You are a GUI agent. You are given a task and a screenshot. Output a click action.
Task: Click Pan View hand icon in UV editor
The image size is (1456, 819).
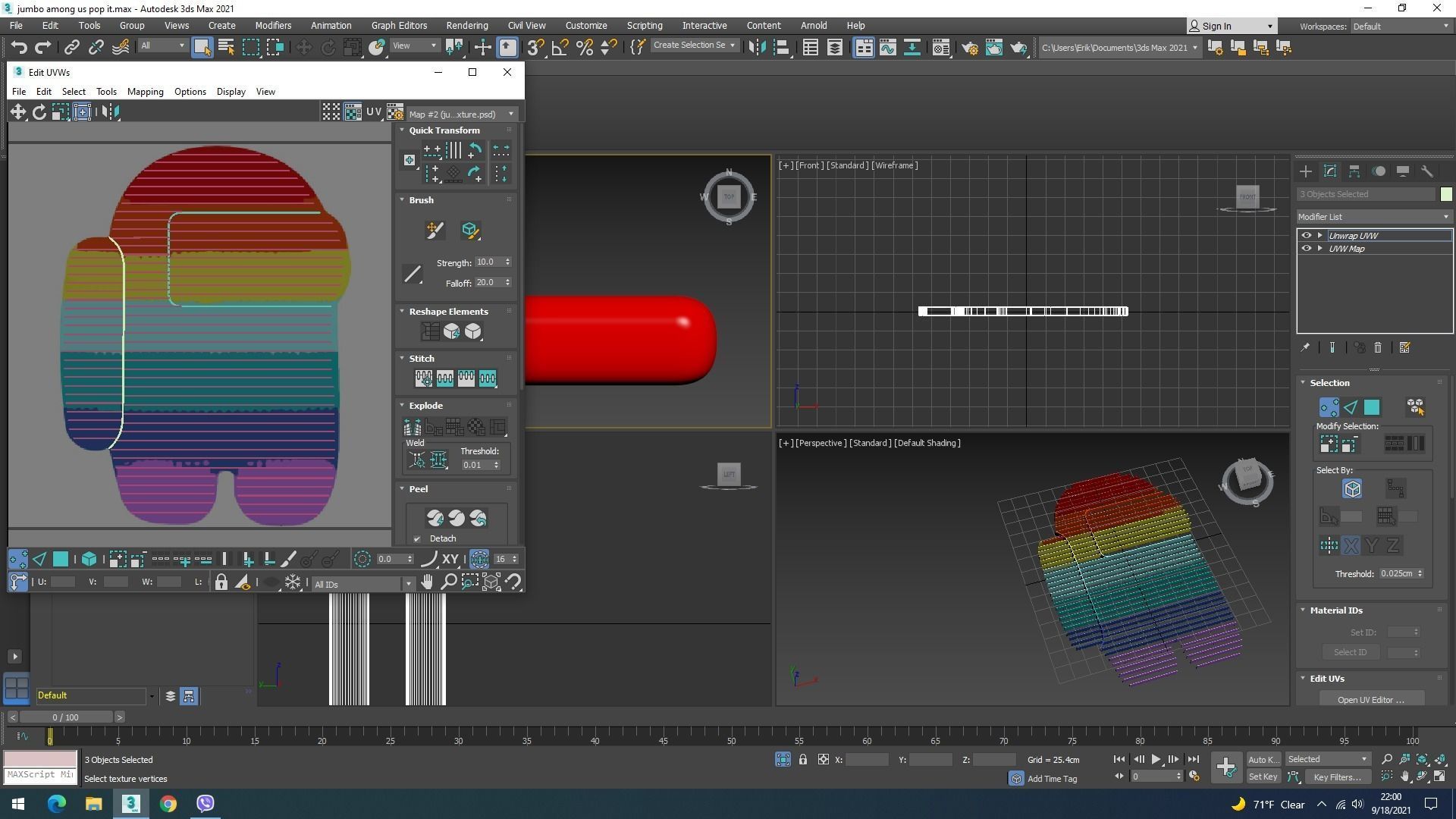pyautogui.click(x=427, y=582)
